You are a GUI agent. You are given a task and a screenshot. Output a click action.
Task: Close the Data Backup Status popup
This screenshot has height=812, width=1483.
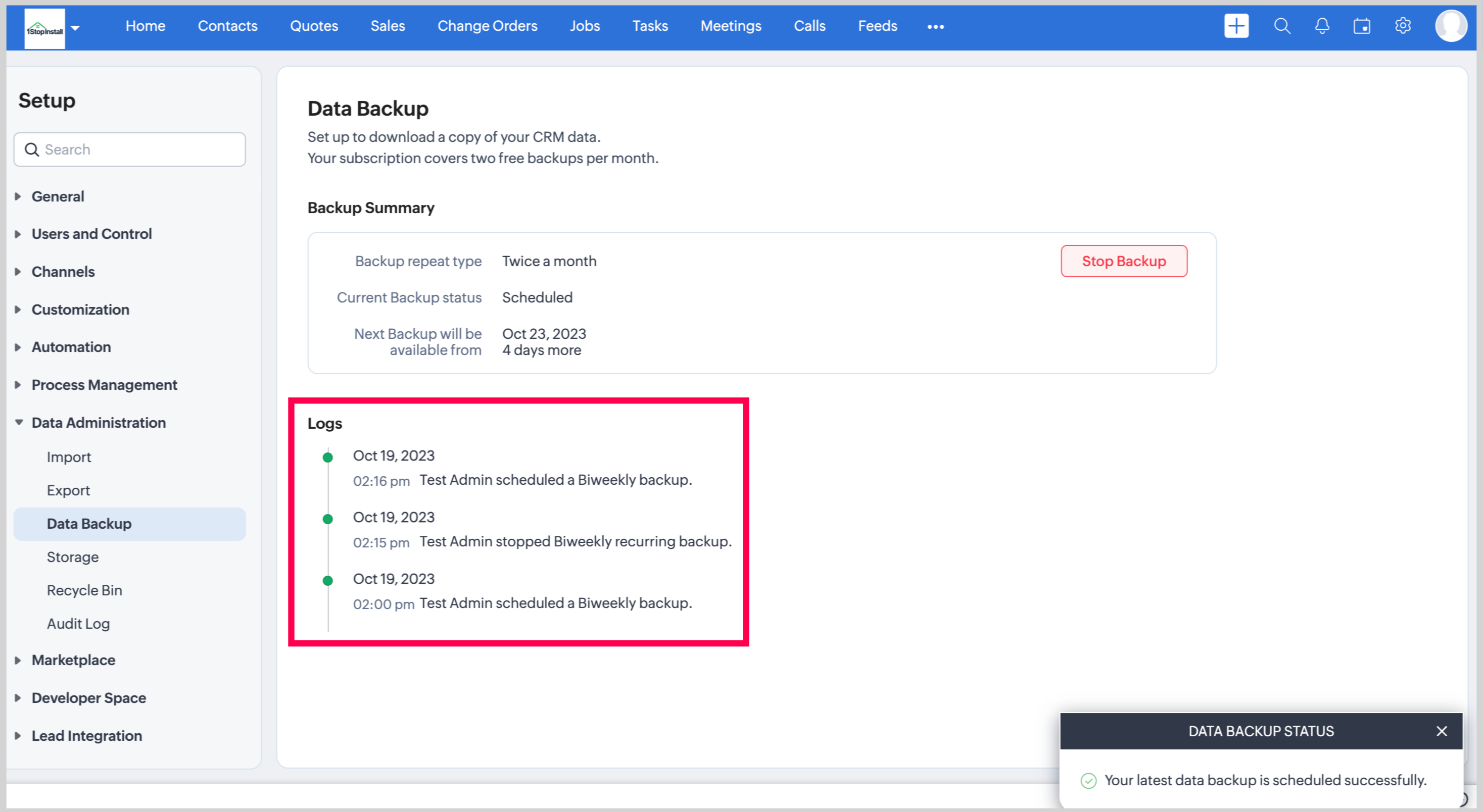point(1441,731)
